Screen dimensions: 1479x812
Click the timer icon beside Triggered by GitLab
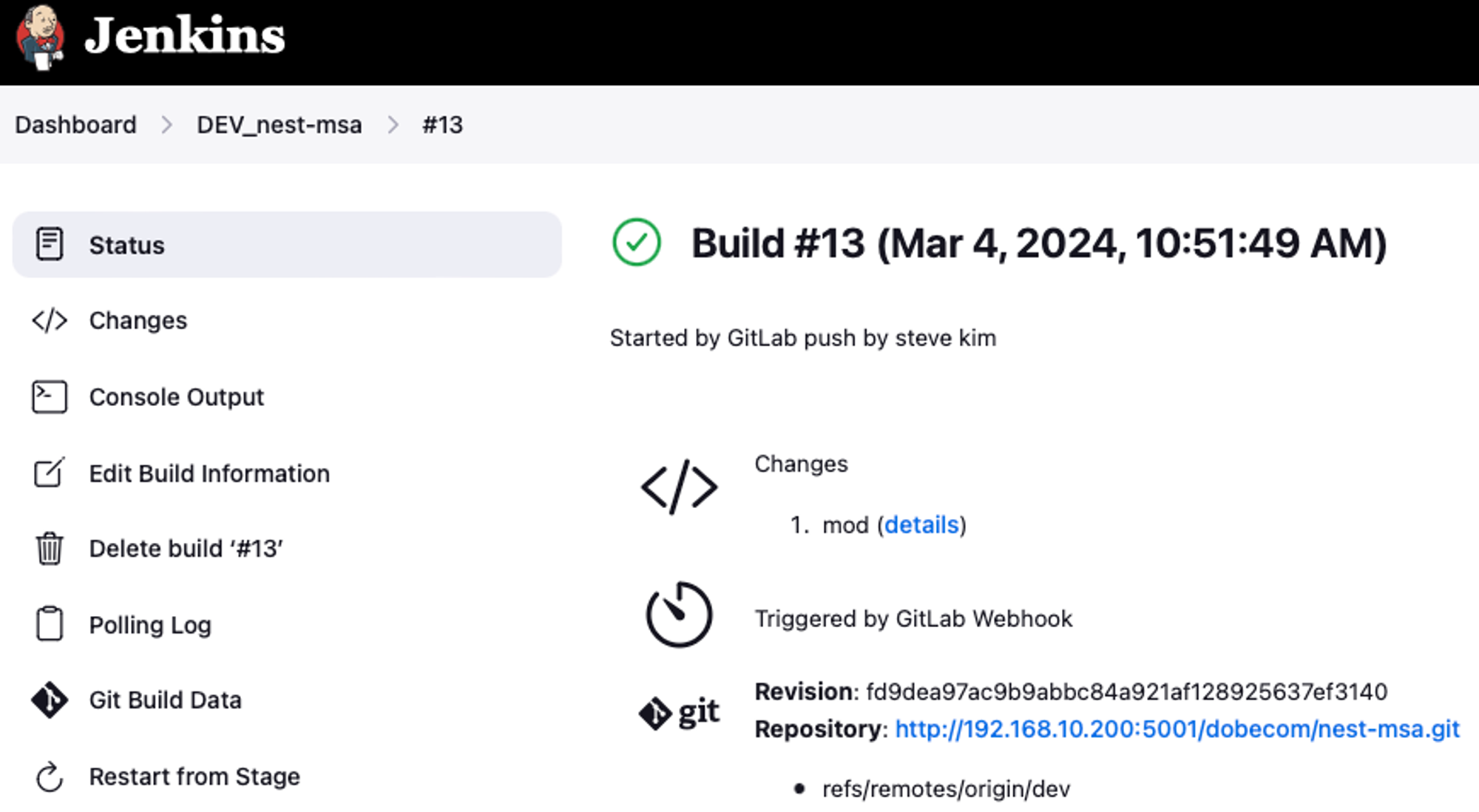(x=679, y=615)
